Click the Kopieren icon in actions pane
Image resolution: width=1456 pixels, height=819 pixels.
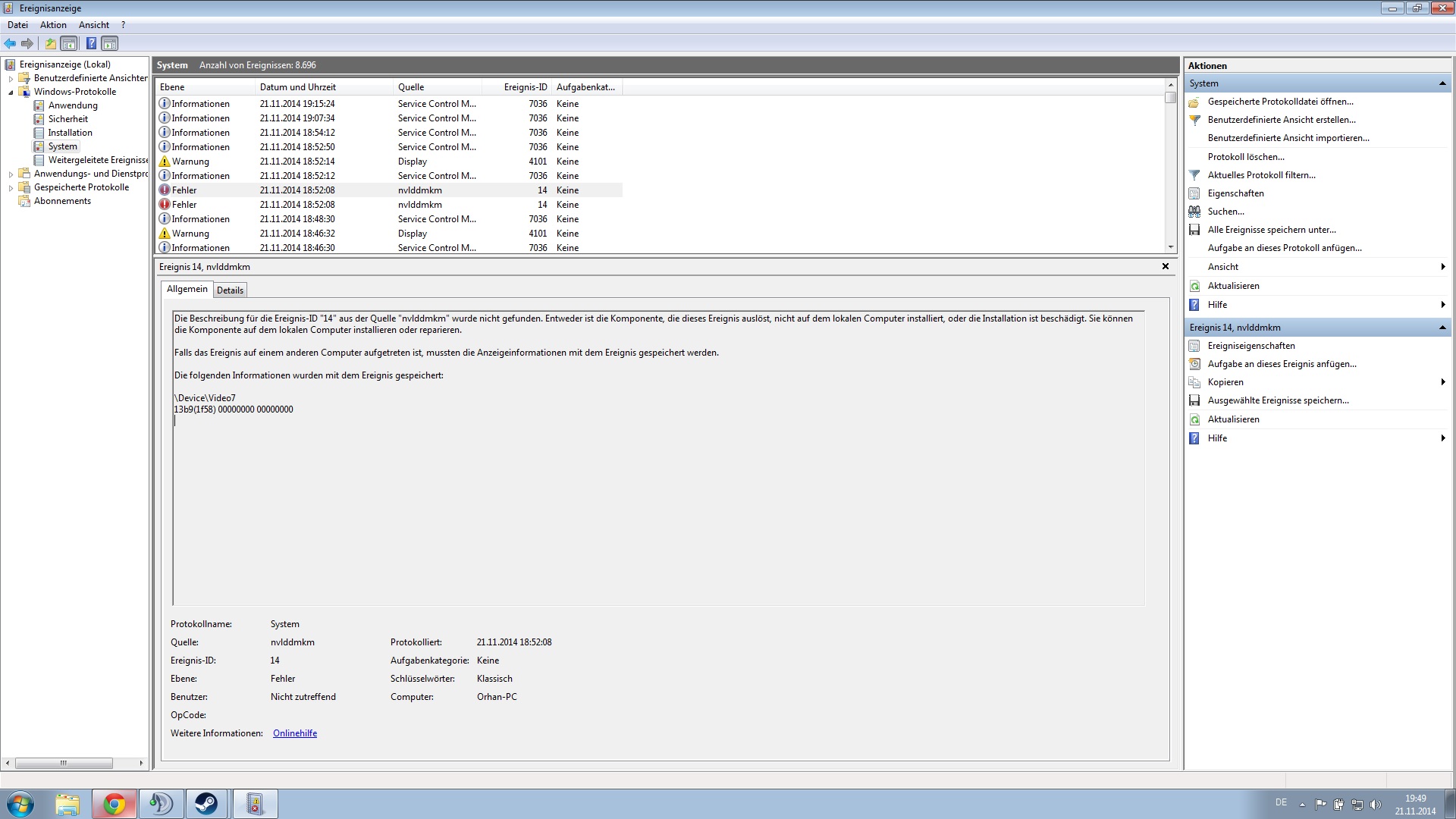pos(1194,382)
